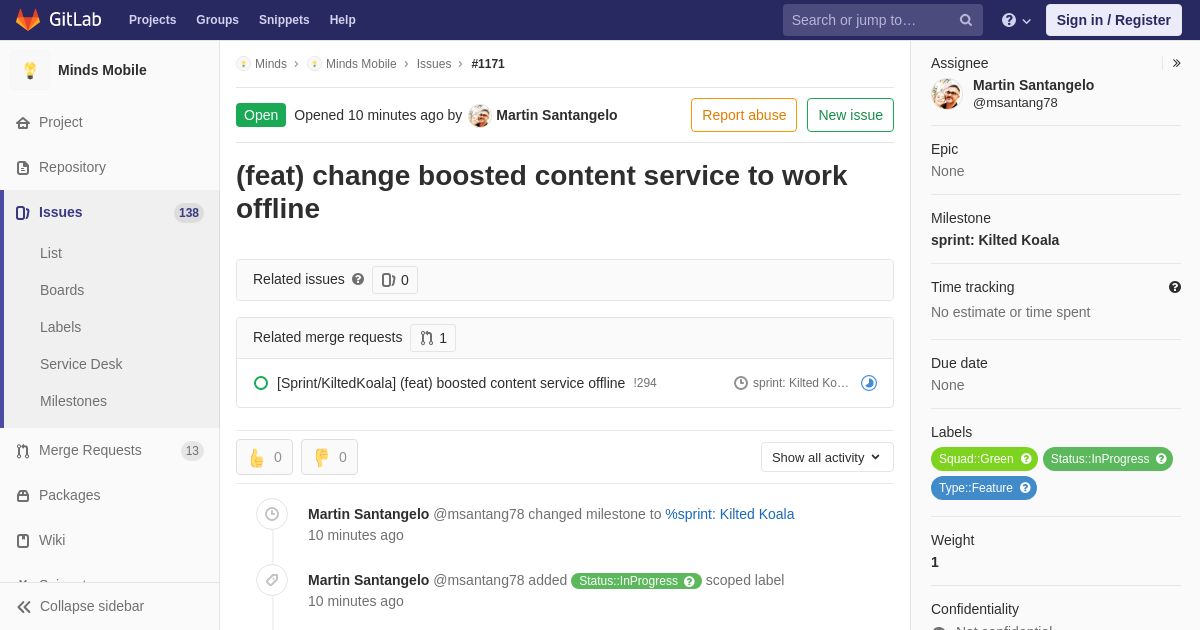Click help icon on Type::Feature label
Viewport: 1200px width, 630px height.
[1025, 488]
